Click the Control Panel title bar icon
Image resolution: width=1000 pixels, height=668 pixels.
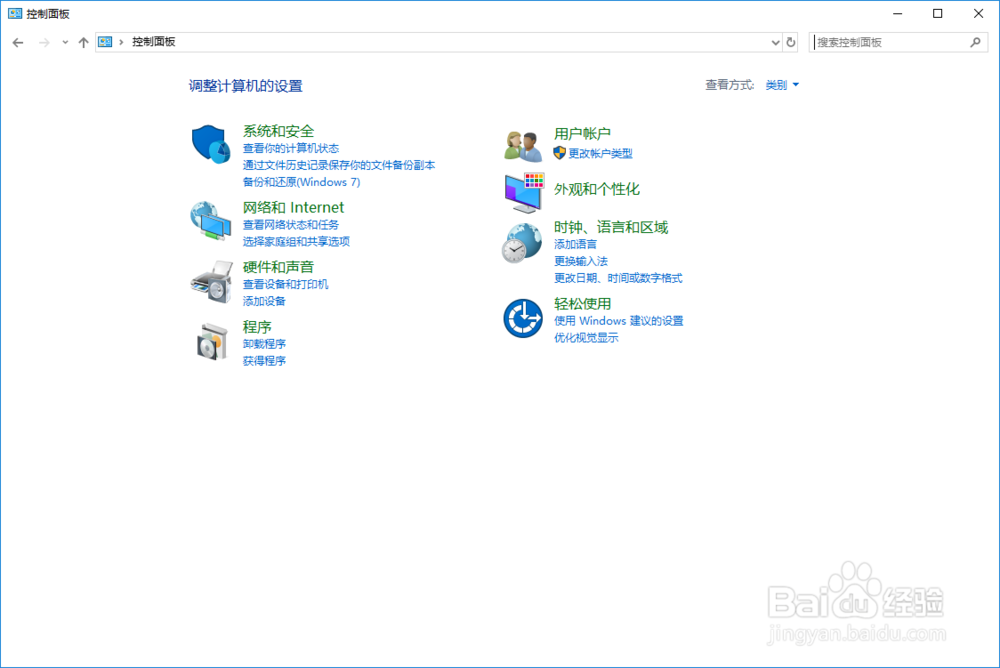coord(15,13)
